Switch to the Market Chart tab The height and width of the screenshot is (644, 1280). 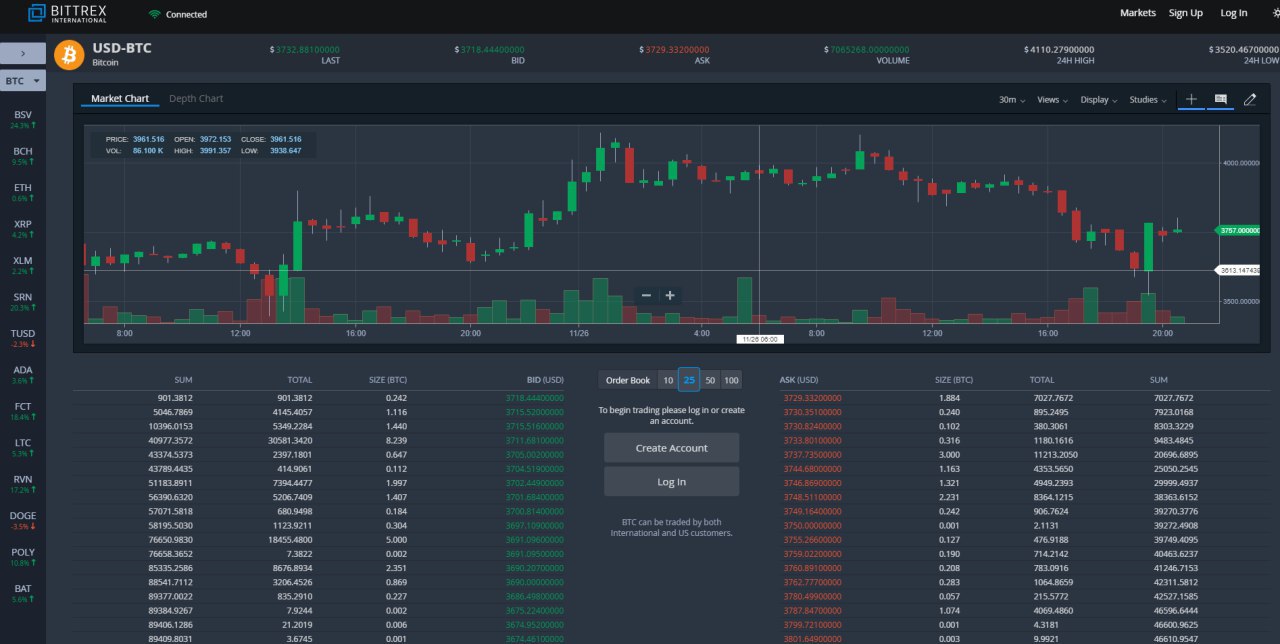pos(120,99)
